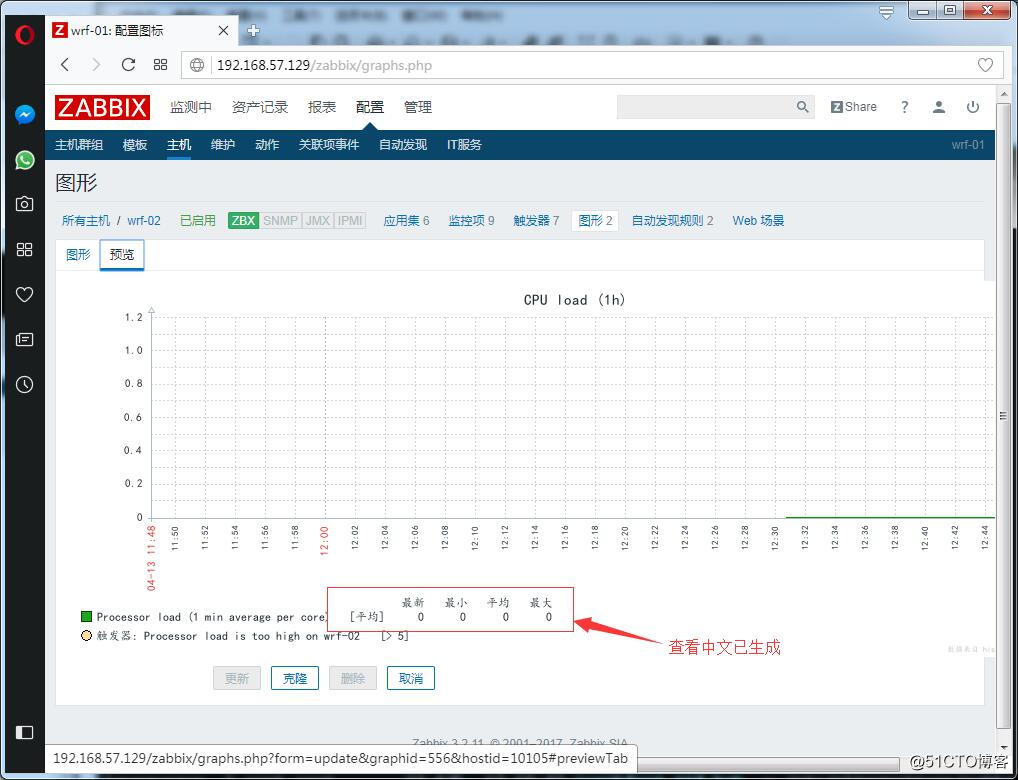Open personal news from the sidebar
This screenshot has width=1018, height=780.
point(25,339)
